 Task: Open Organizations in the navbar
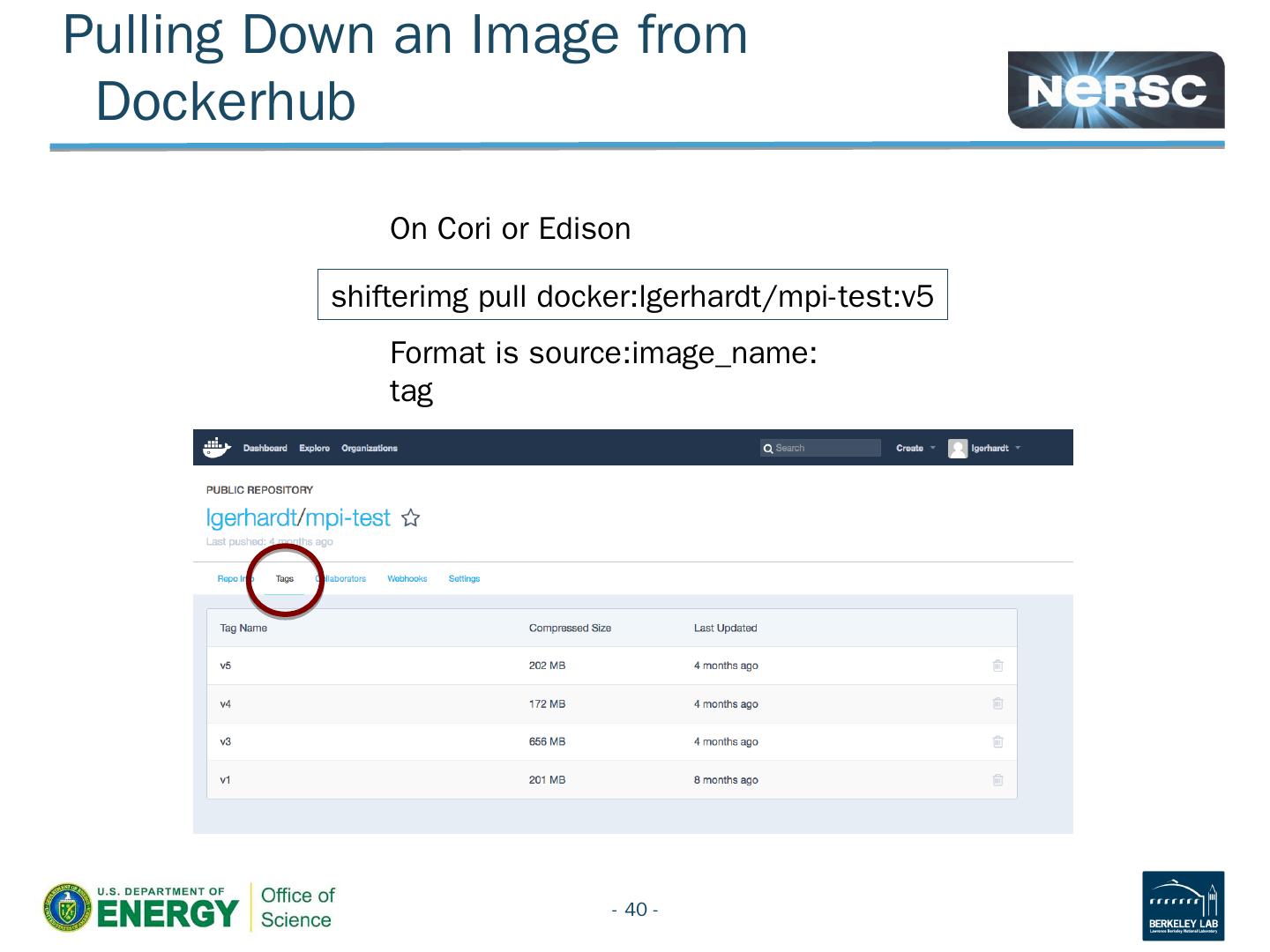[x=370, y=448]
